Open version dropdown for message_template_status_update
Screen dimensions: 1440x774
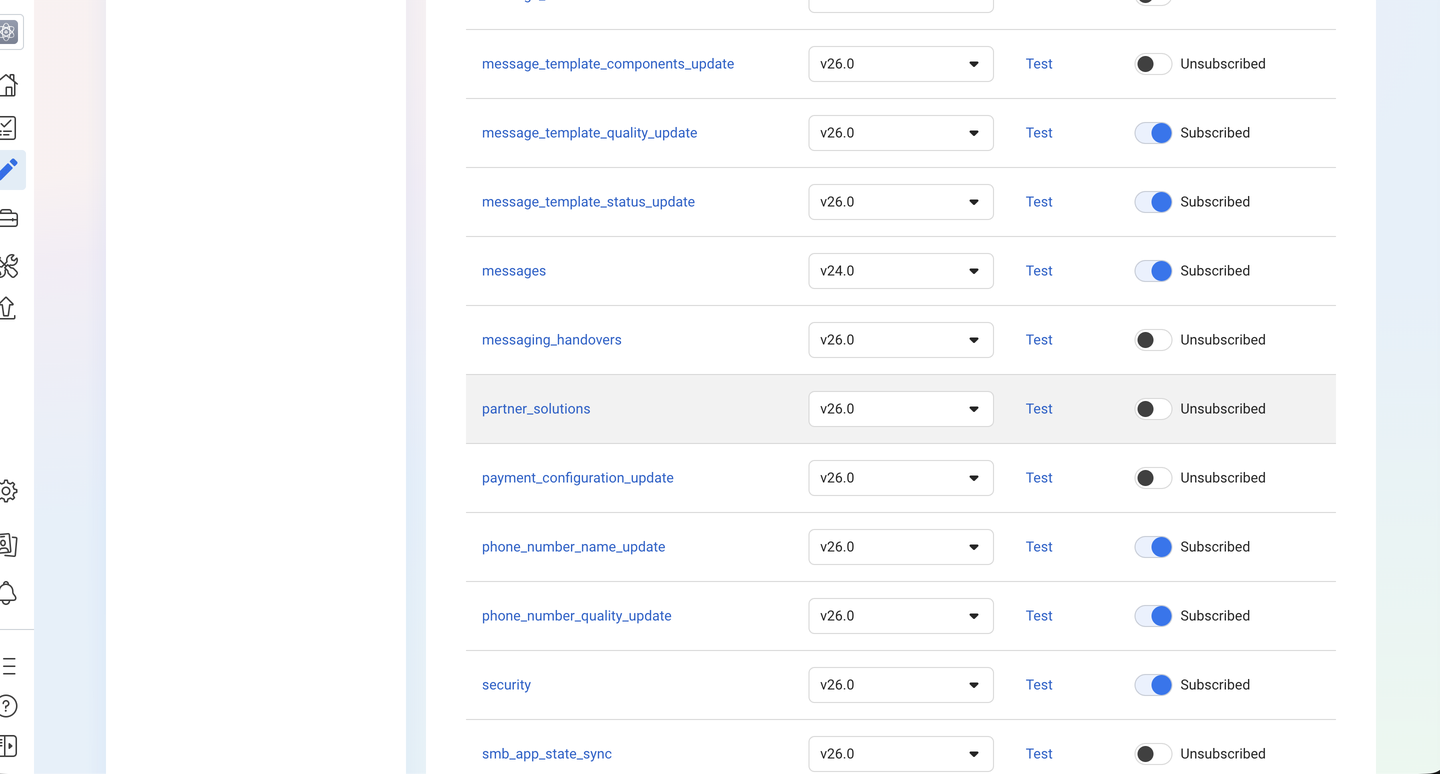pos(901,202)
